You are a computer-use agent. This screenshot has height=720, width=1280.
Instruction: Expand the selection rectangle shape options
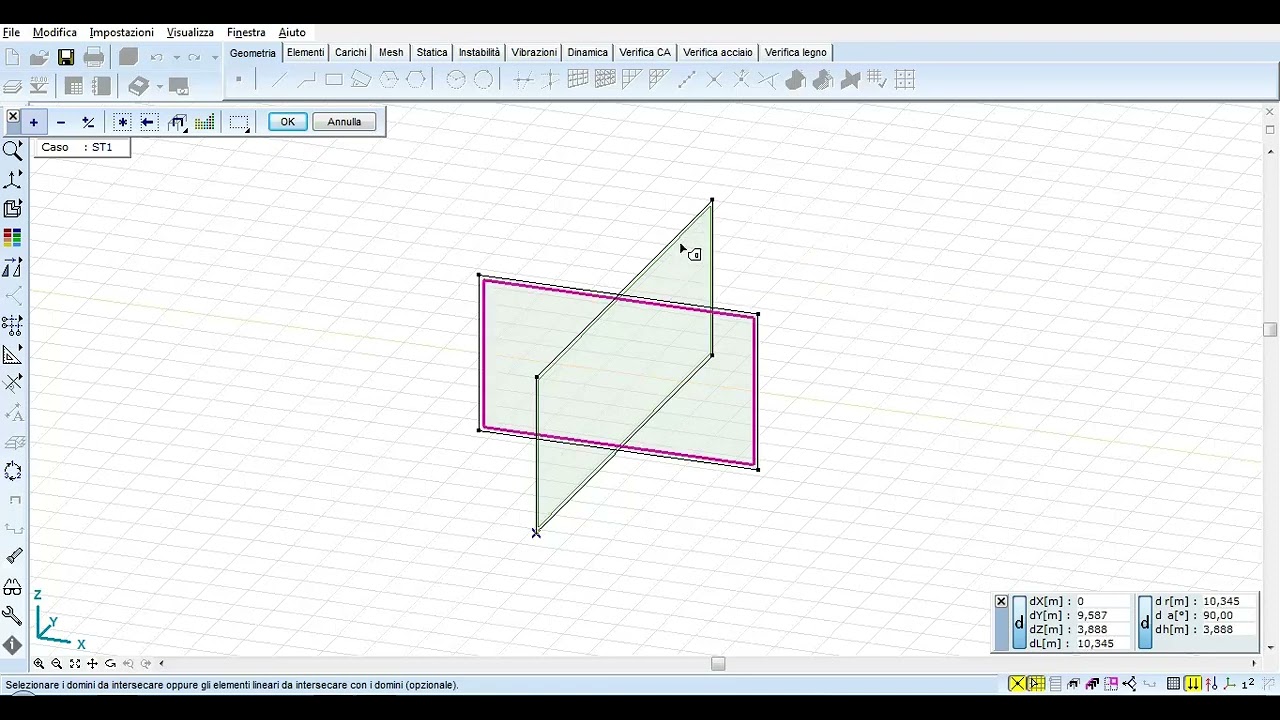pos(239,123)
